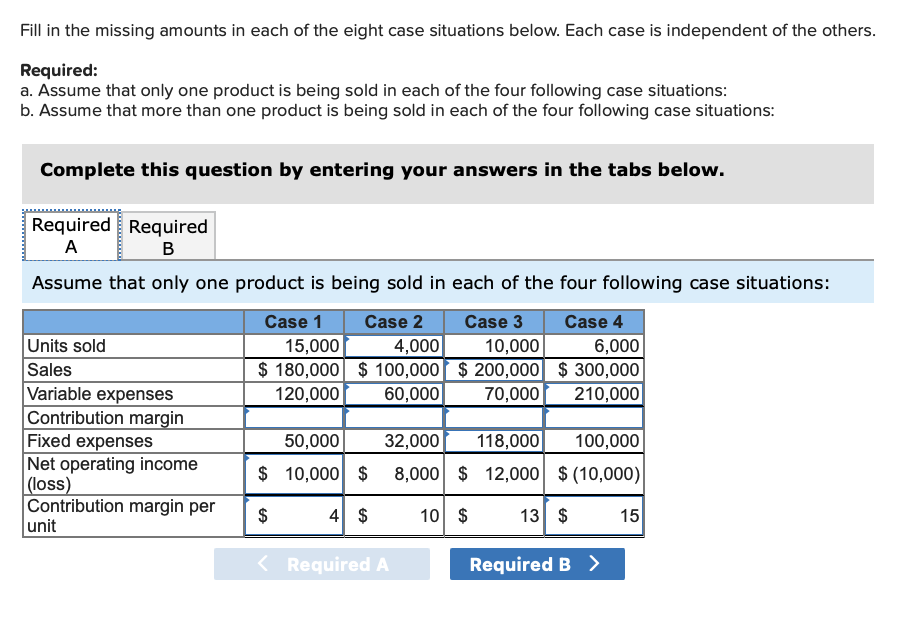The width and height of the screenshot is (912, 628).
Task: Click the Contribution margin cell for Case 2
Action: click(x=394, y=417)
